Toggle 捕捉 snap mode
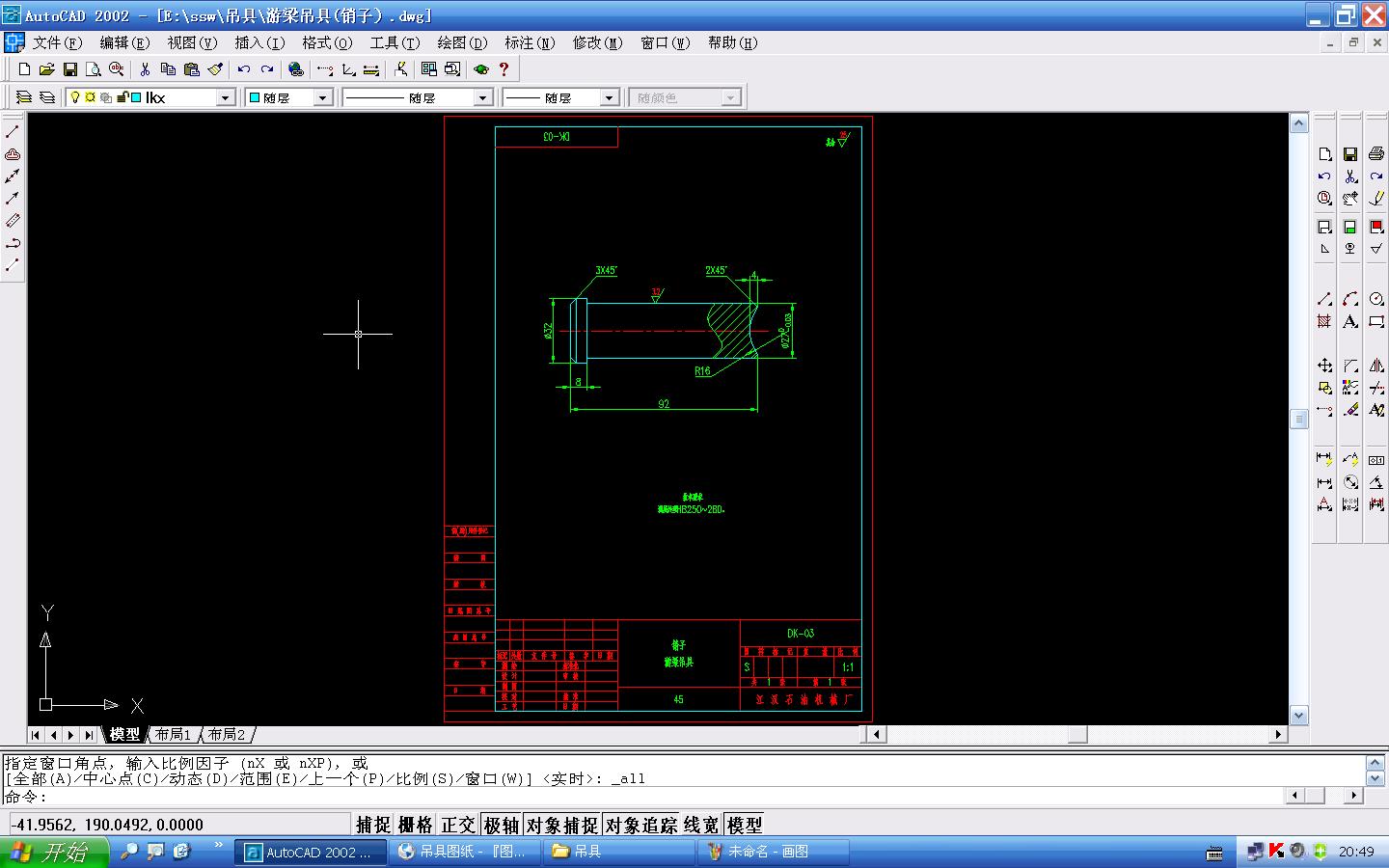The image size is (1389, 868). pyautogui.click(x=373, y=825)
